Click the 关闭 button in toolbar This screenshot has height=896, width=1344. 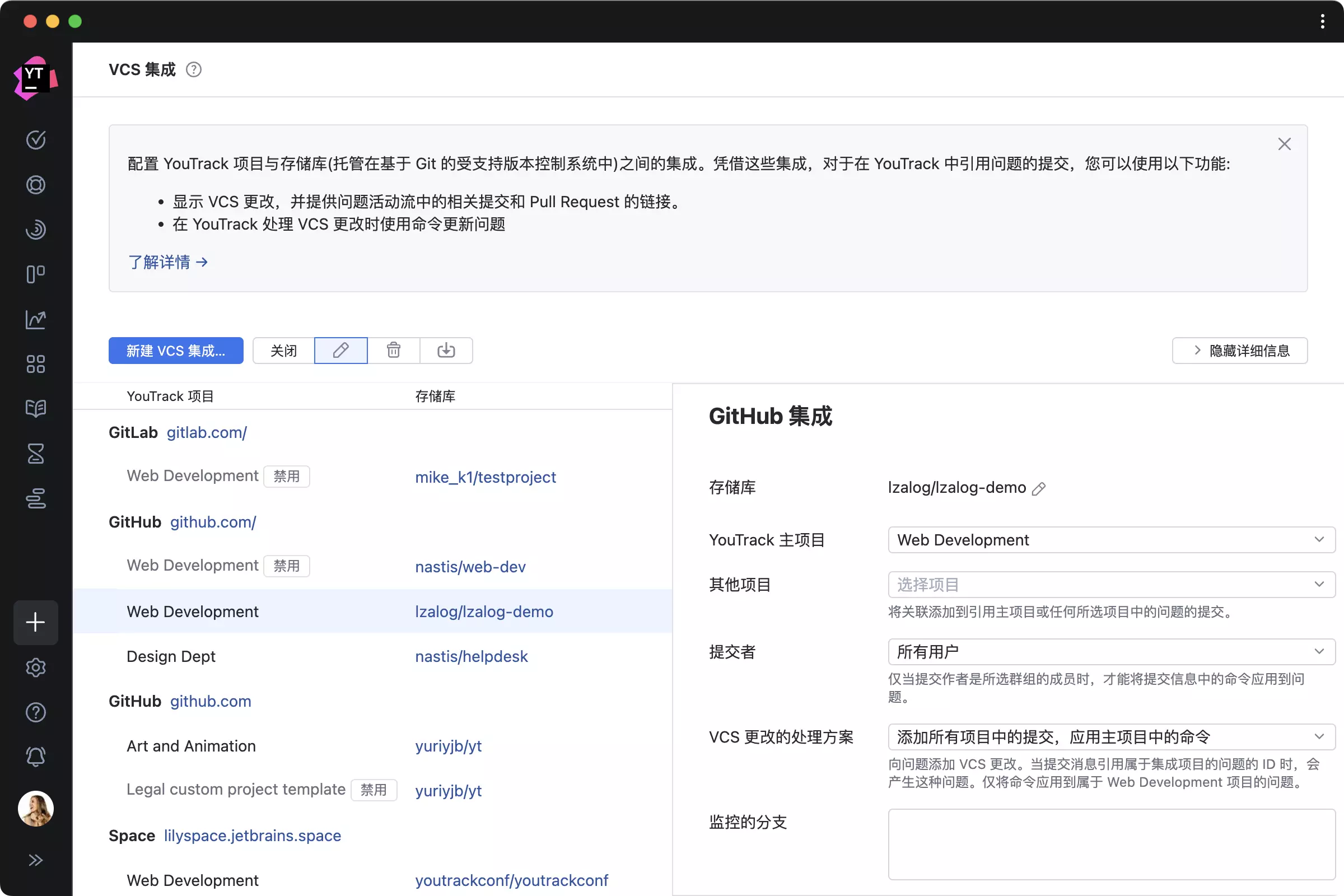pyautogui.click(x=283, y=351)
